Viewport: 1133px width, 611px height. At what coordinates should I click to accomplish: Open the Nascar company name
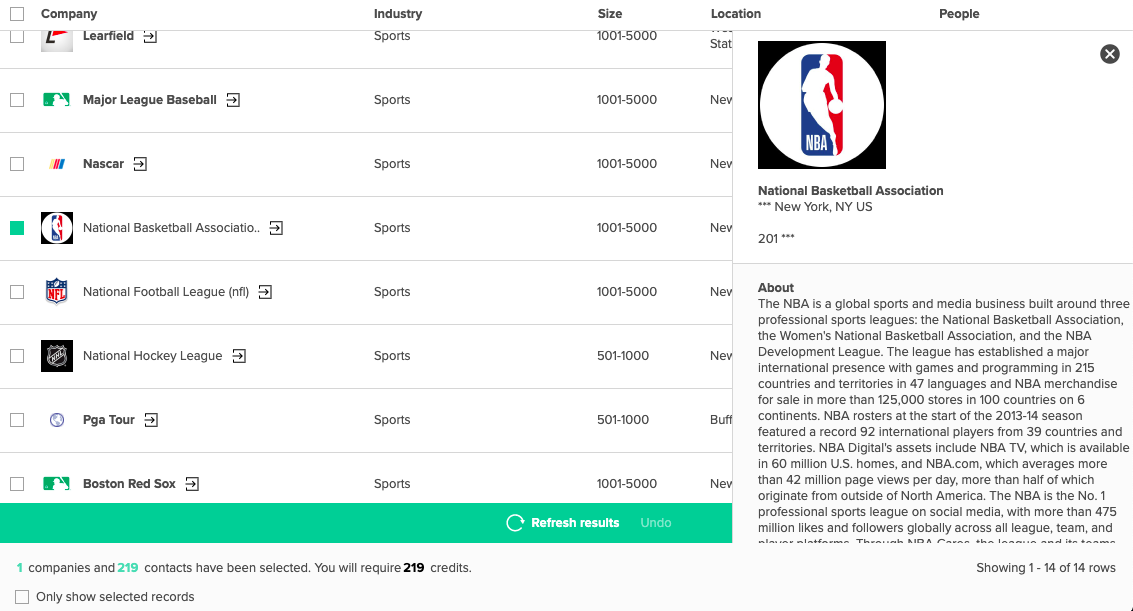[103, 164]
